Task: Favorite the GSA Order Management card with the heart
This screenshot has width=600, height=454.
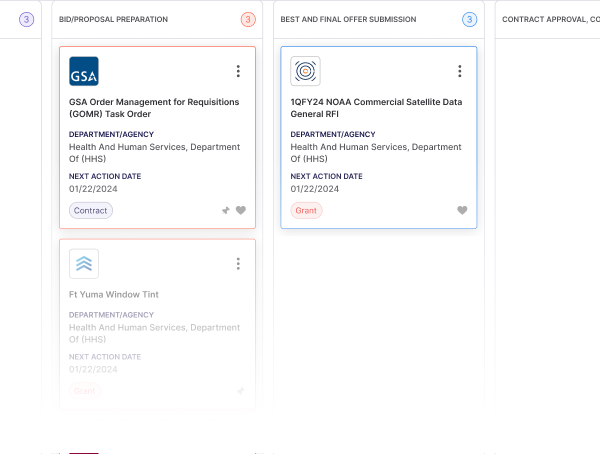Action: click(241, 210)
